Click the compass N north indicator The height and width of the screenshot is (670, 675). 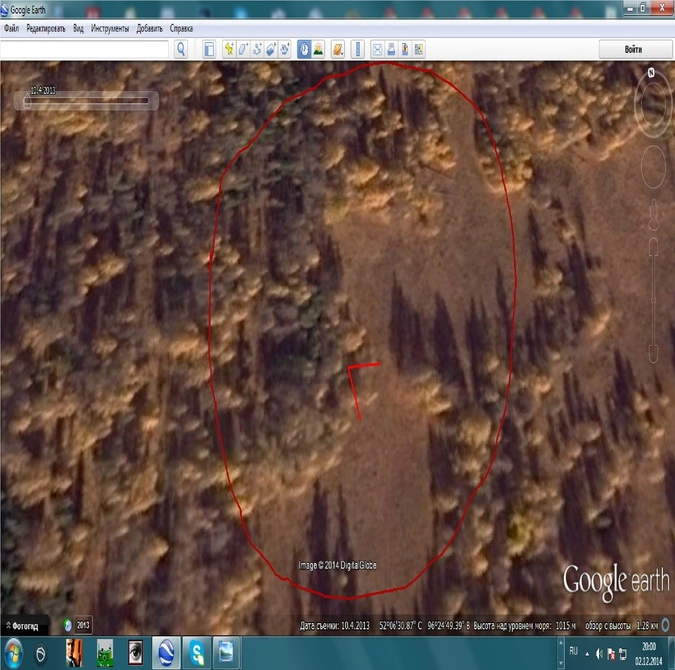(651, 73)
